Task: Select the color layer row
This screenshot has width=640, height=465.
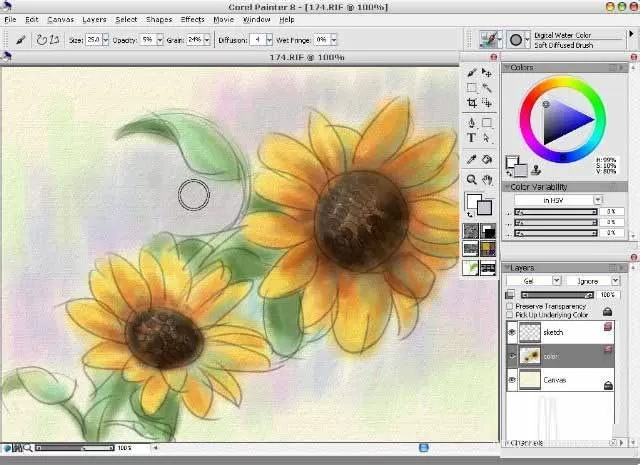Action: click(560, 356)
